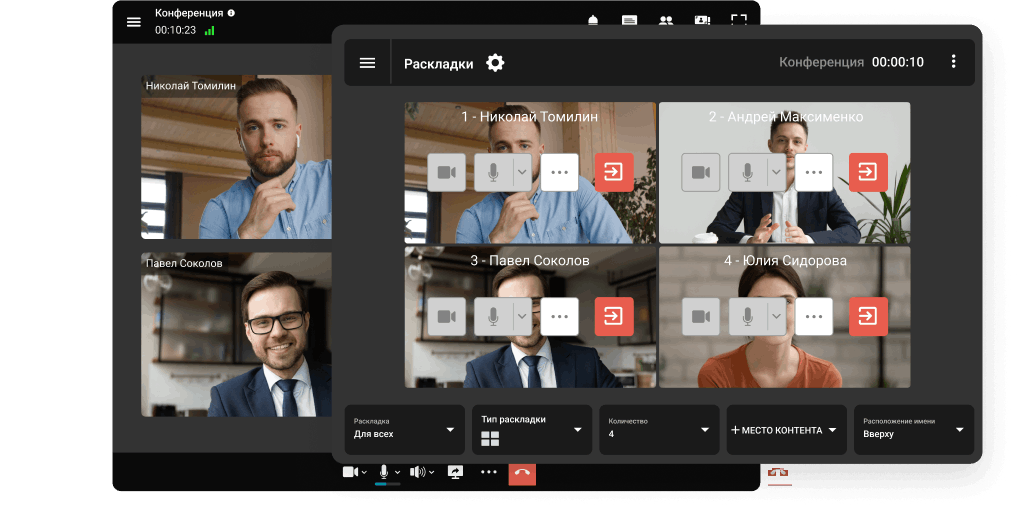Kick Юлия Сидорова using red exit icon

(x=868, y=316)
